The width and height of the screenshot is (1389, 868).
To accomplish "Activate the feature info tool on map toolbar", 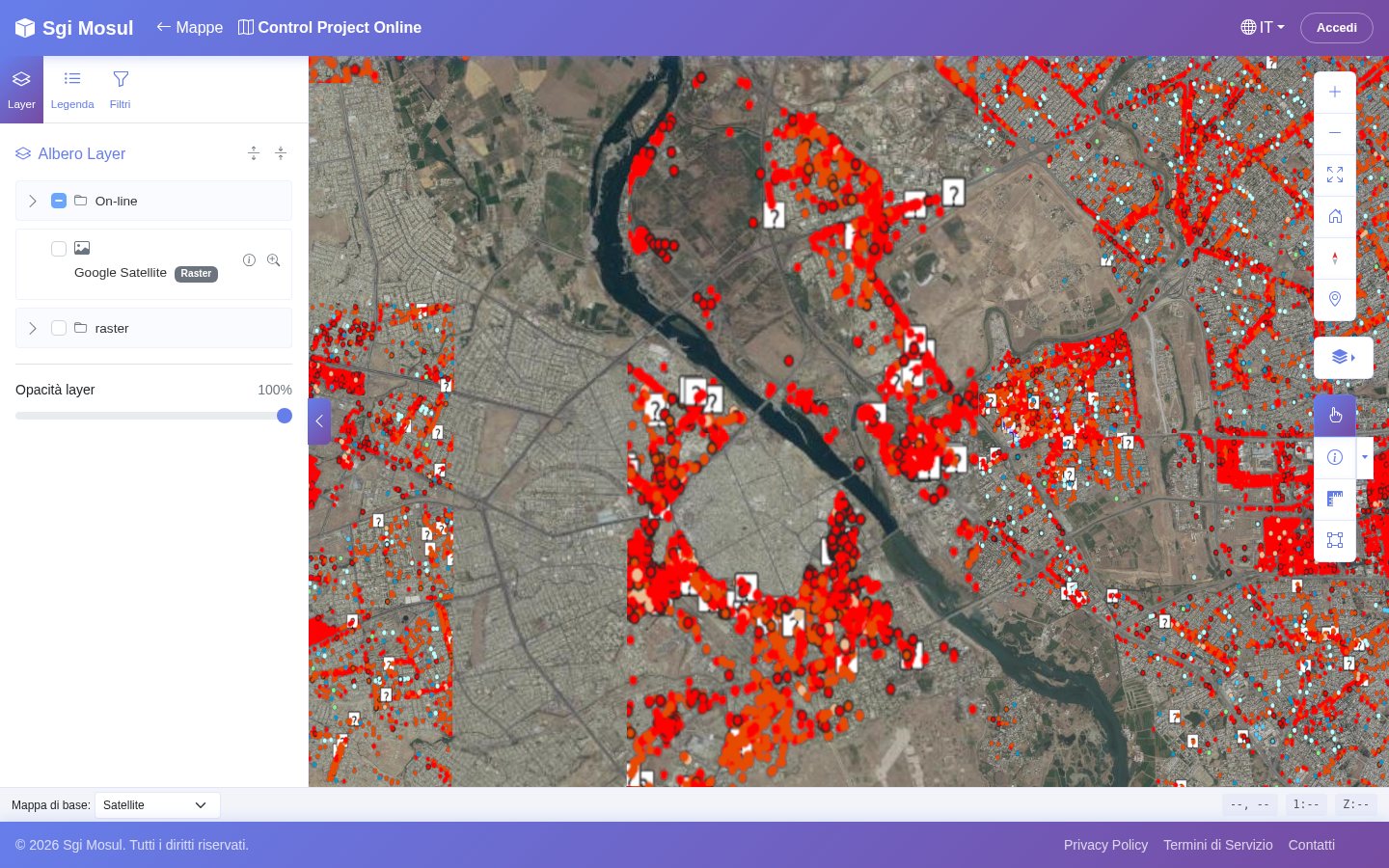I will click(x=1335, y=457).
